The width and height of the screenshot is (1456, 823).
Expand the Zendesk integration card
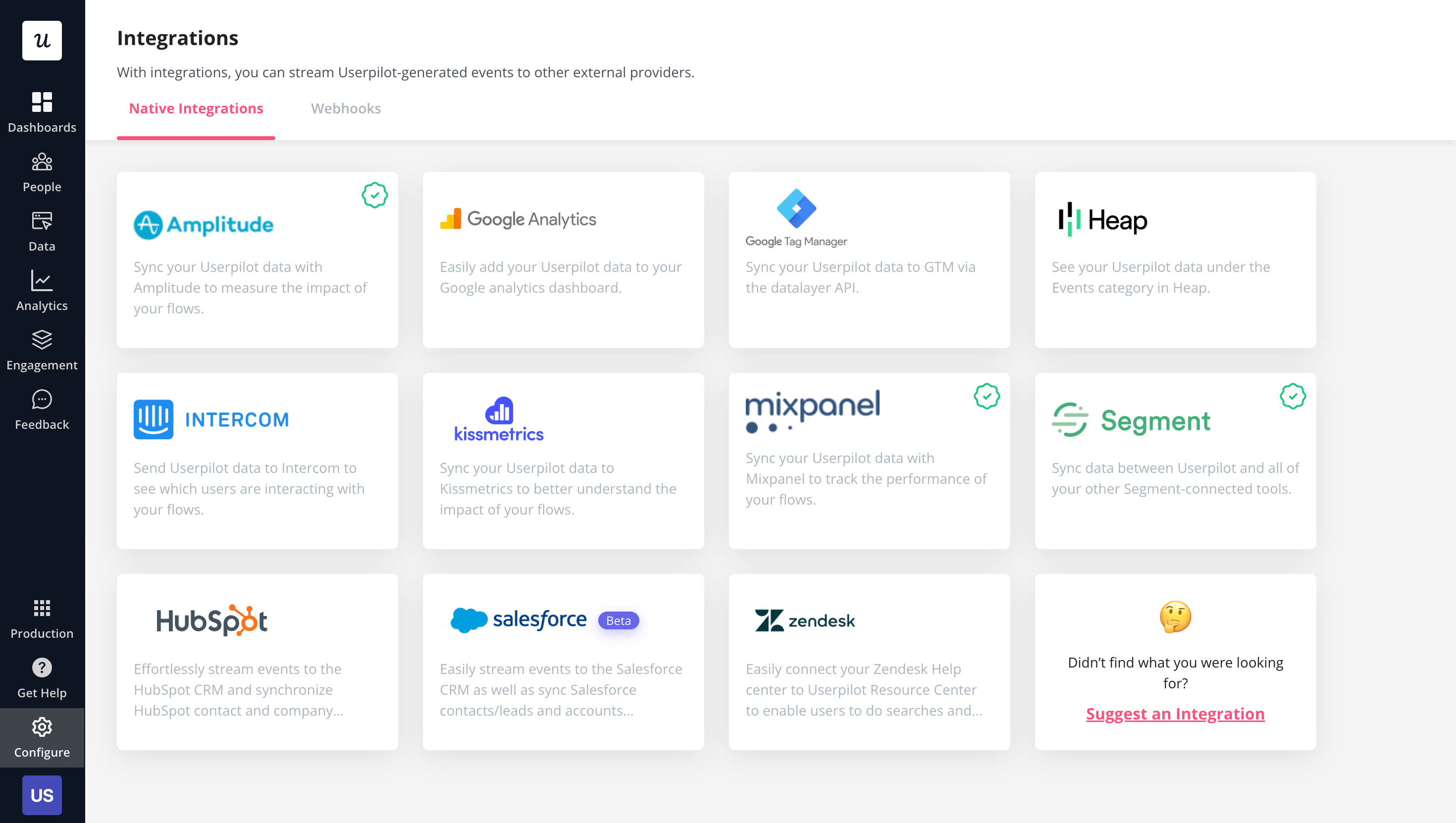click(869, 661)
